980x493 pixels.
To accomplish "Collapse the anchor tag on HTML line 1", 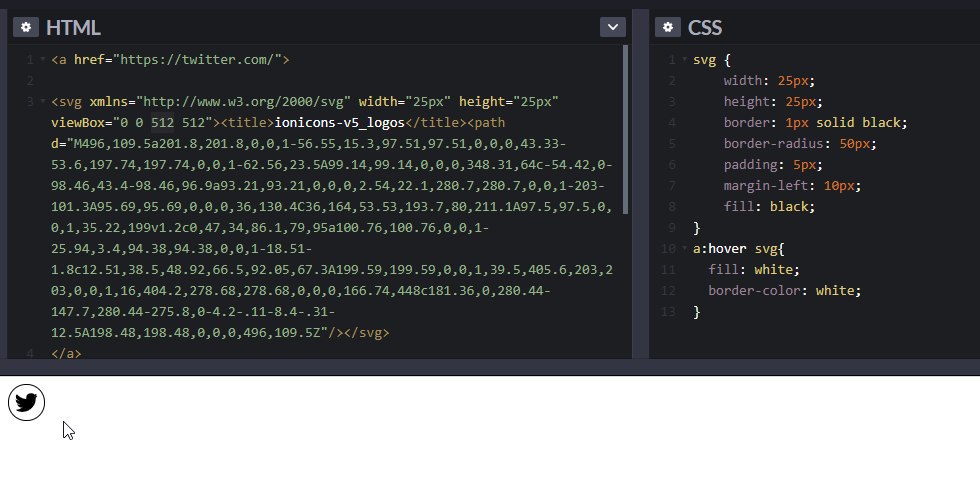I will point(43,59).
